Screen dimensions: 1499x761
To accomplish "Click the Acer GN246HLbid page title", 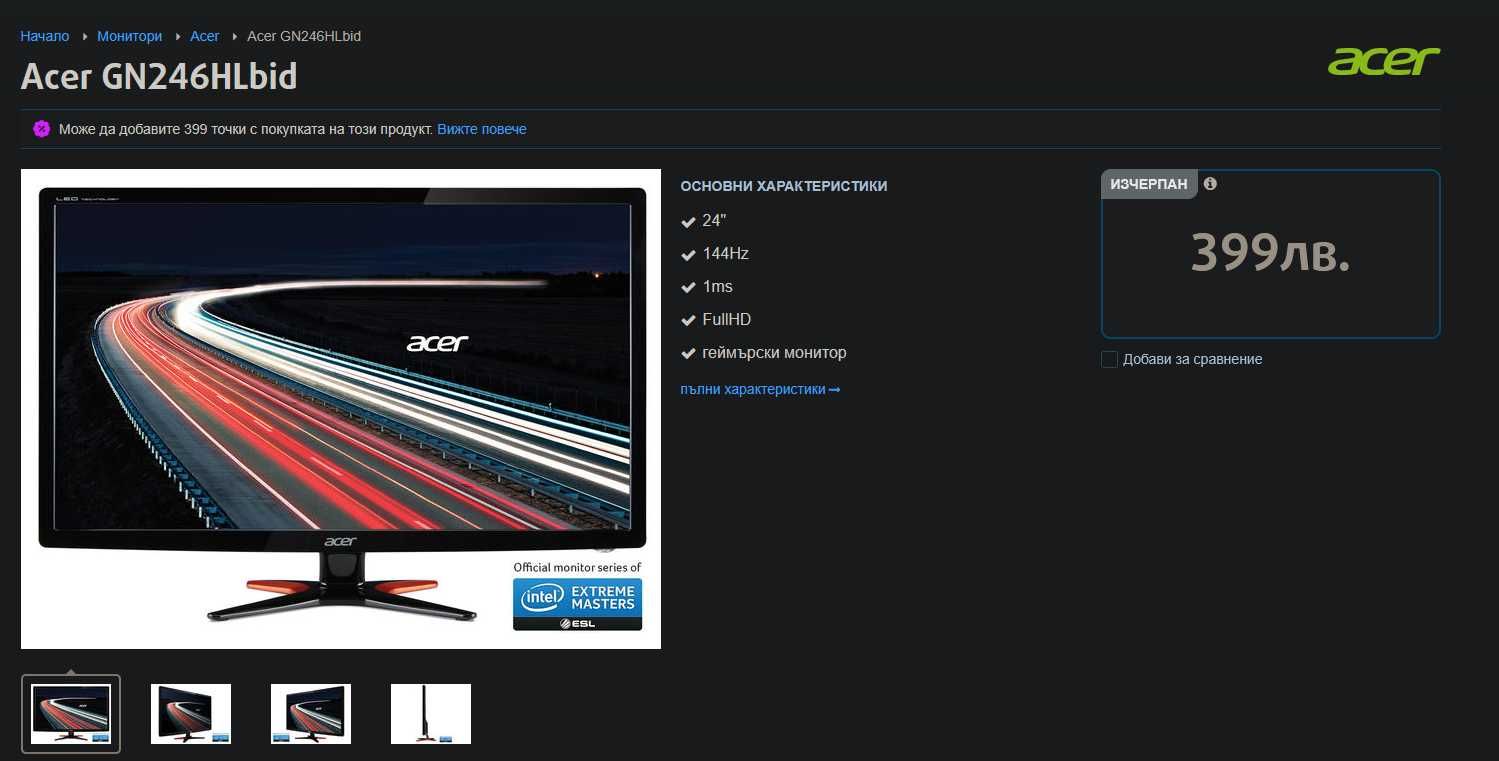I will (x=159, y=77).
